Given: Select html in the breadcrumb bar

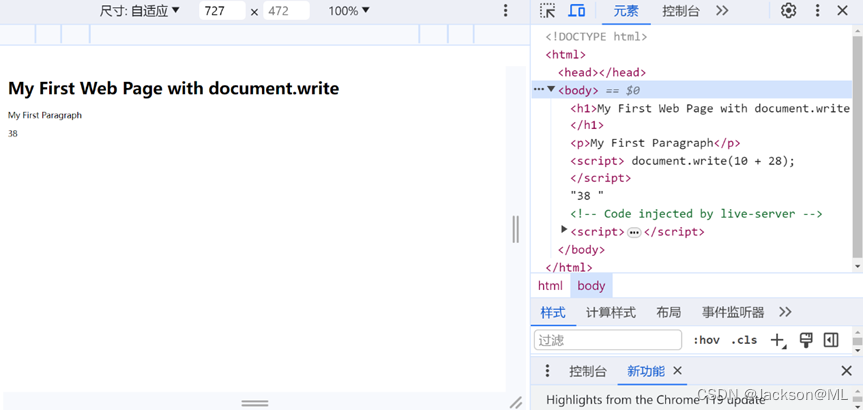Looking at the screenshot, I should pos(550,286).
